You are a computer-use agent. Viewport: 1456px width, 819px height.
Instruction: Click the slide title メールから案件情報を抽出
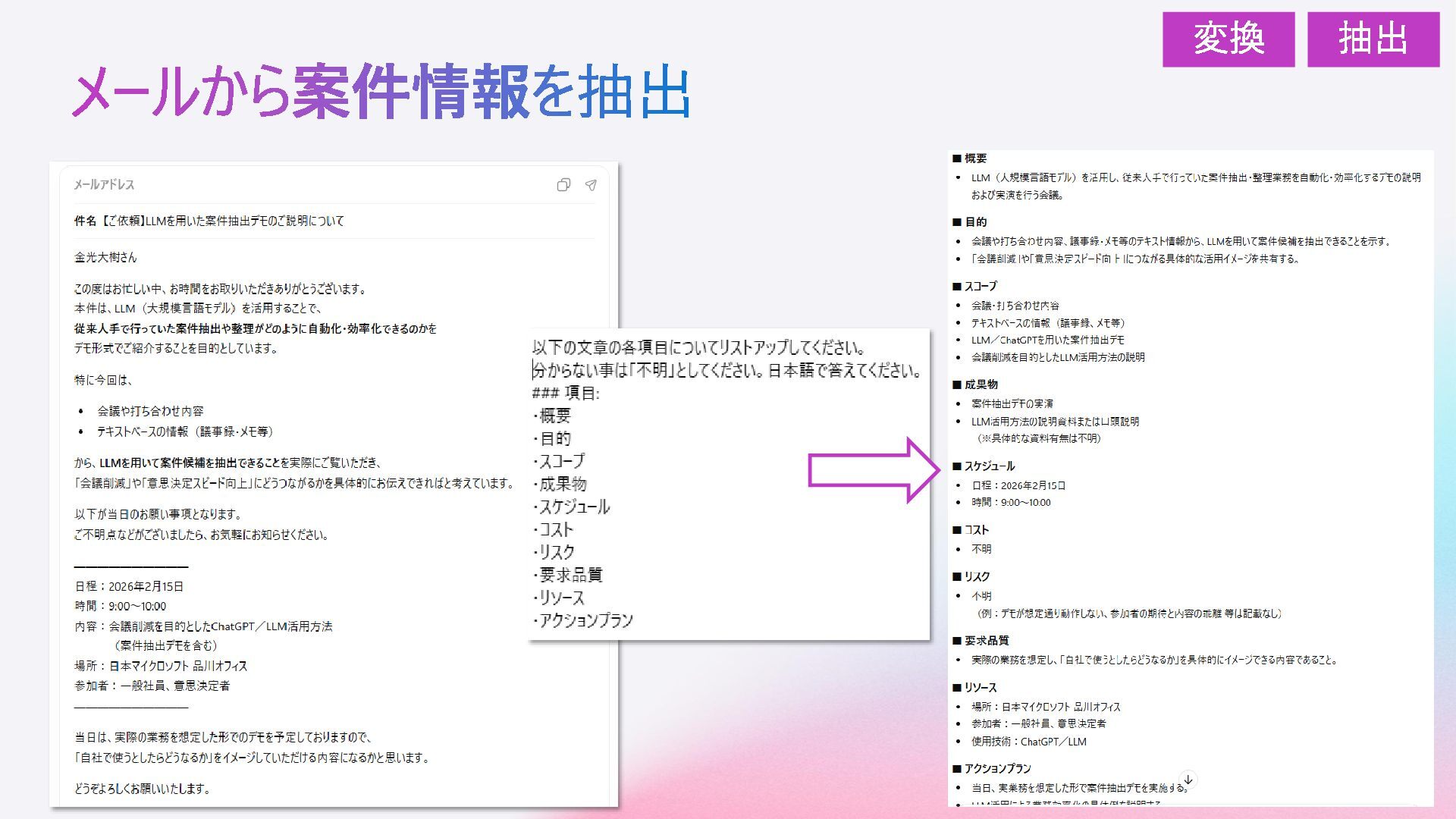(x=381, y=93)
